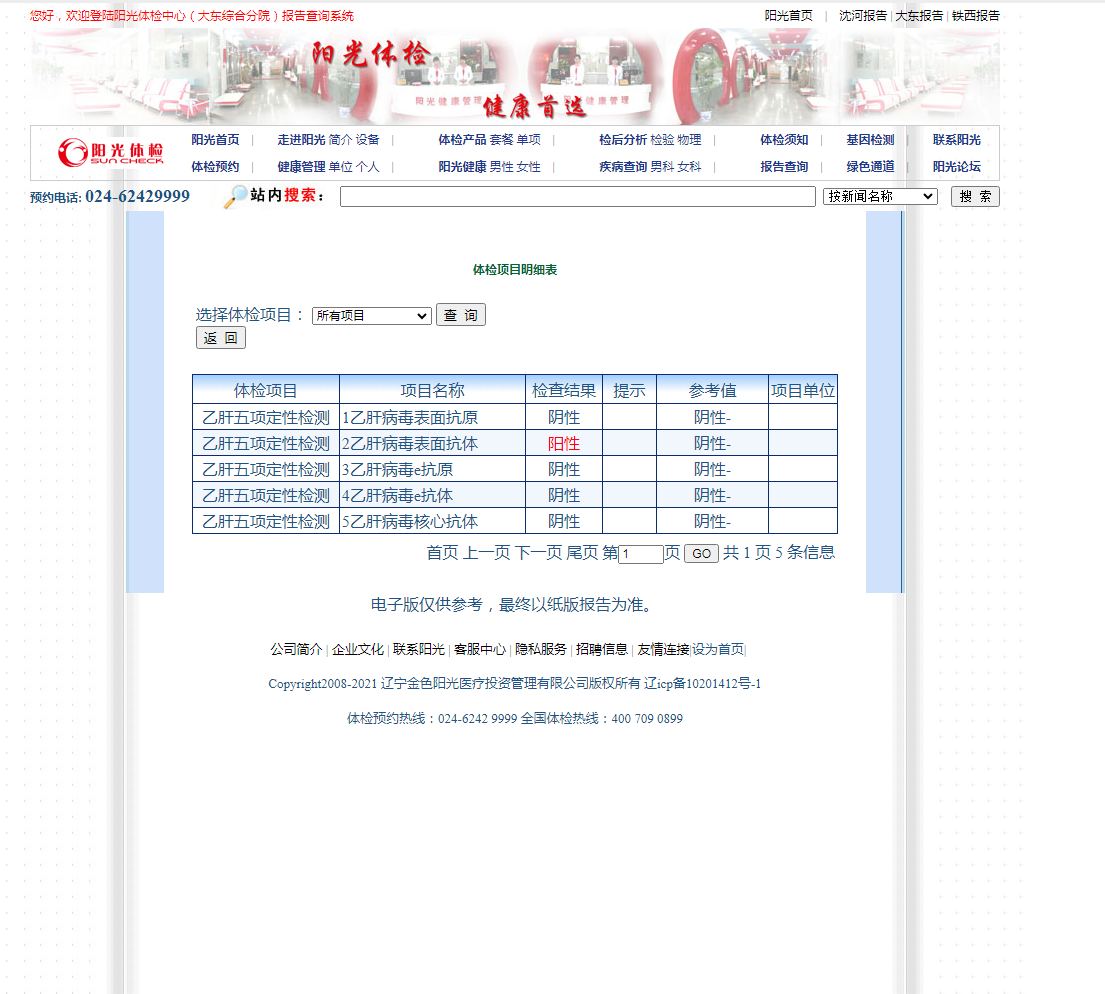Viewport: 1105px width, 994px height.
Task: Open the 阳光论坛 menu item
Action: tap(956, 167)
